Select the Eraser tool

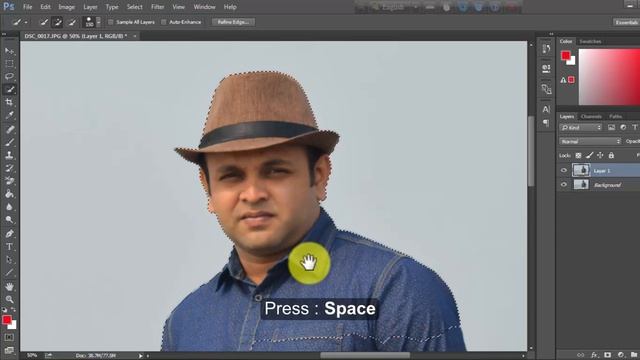click(x=9, y=181)
